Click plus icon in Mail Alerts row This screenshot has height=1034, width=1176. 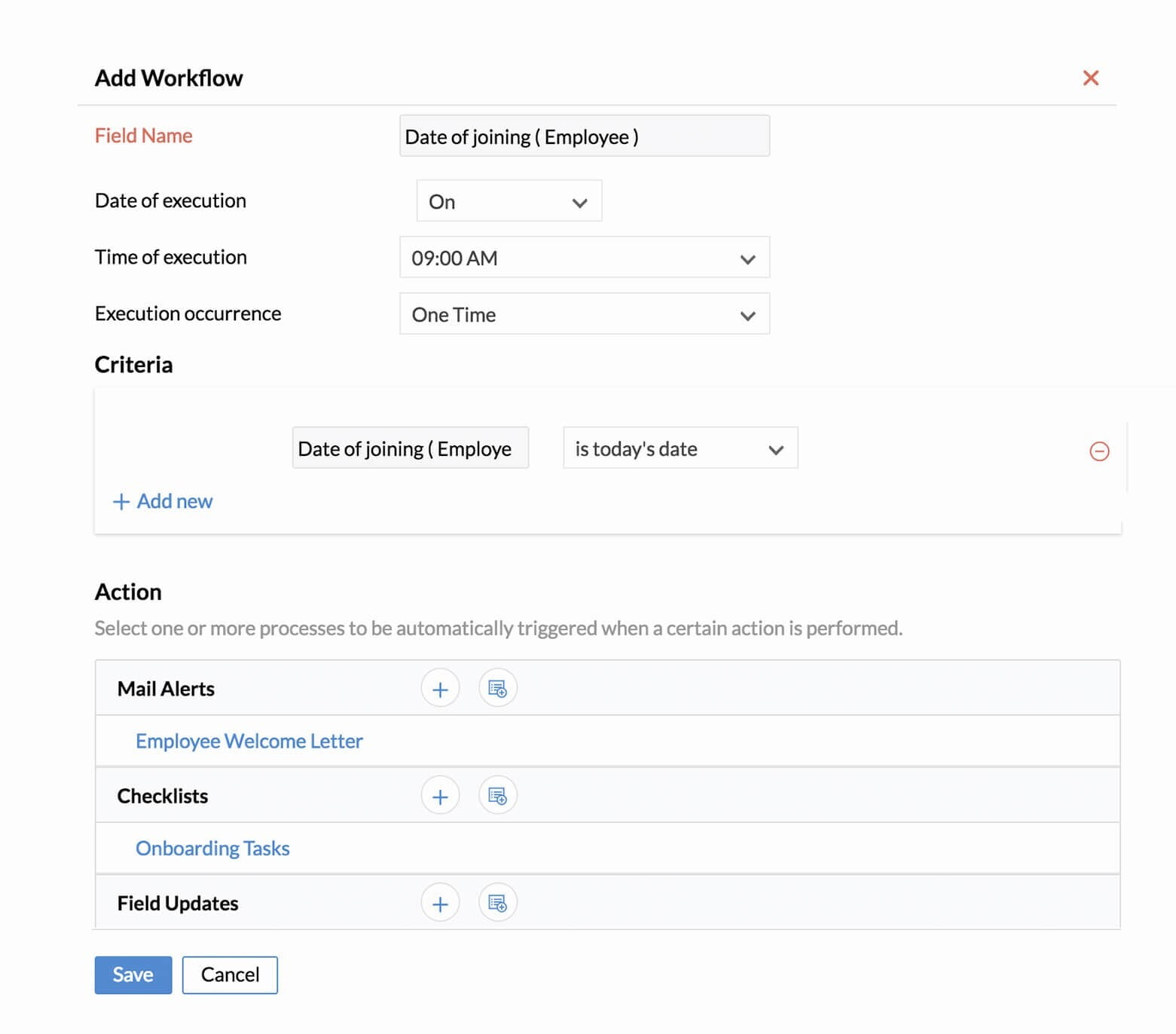[x=440, y=689]
